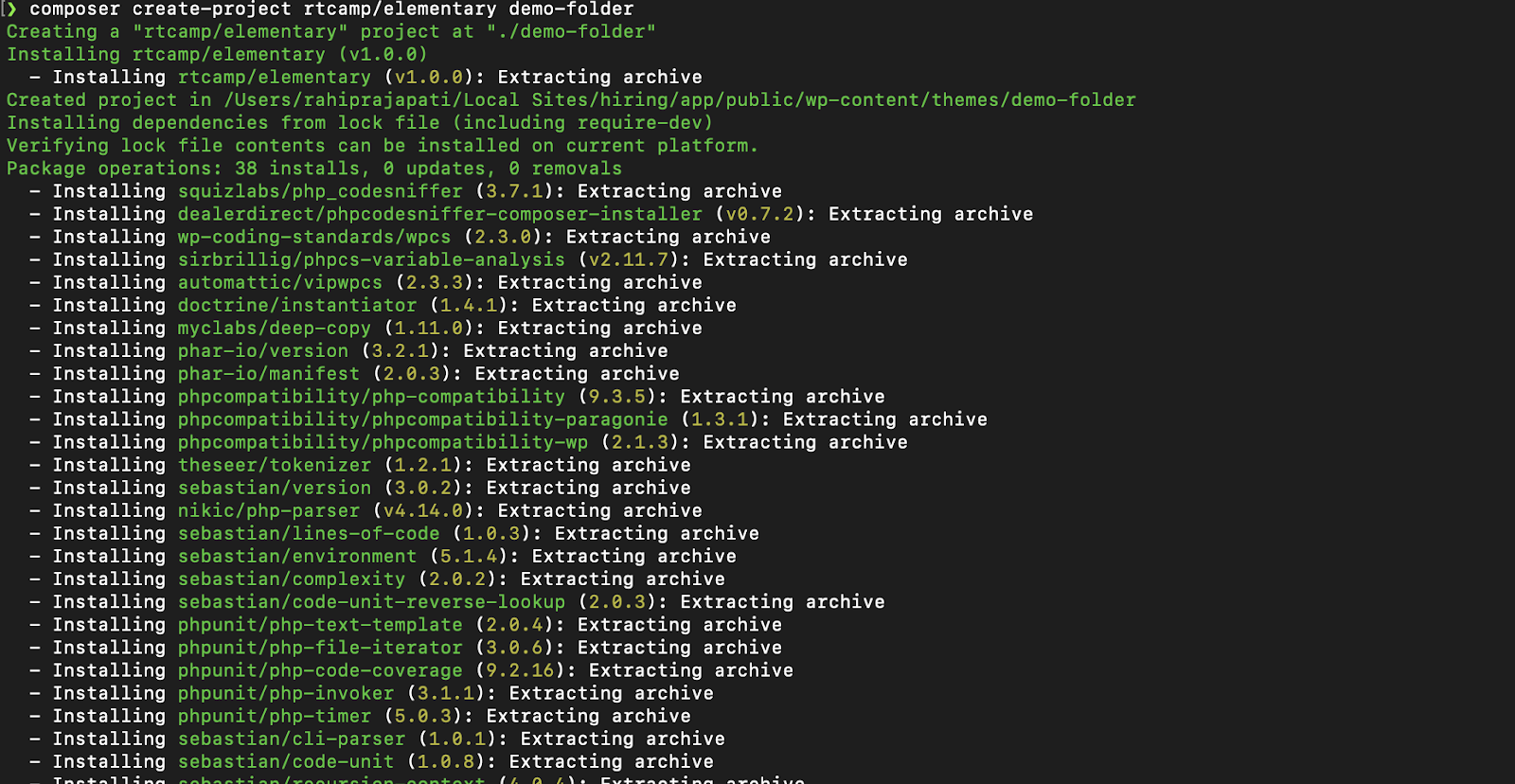Click phpunit/php-code-coverage package name
The width and height of the screenshot is (1515, 784).
[320, 669]
